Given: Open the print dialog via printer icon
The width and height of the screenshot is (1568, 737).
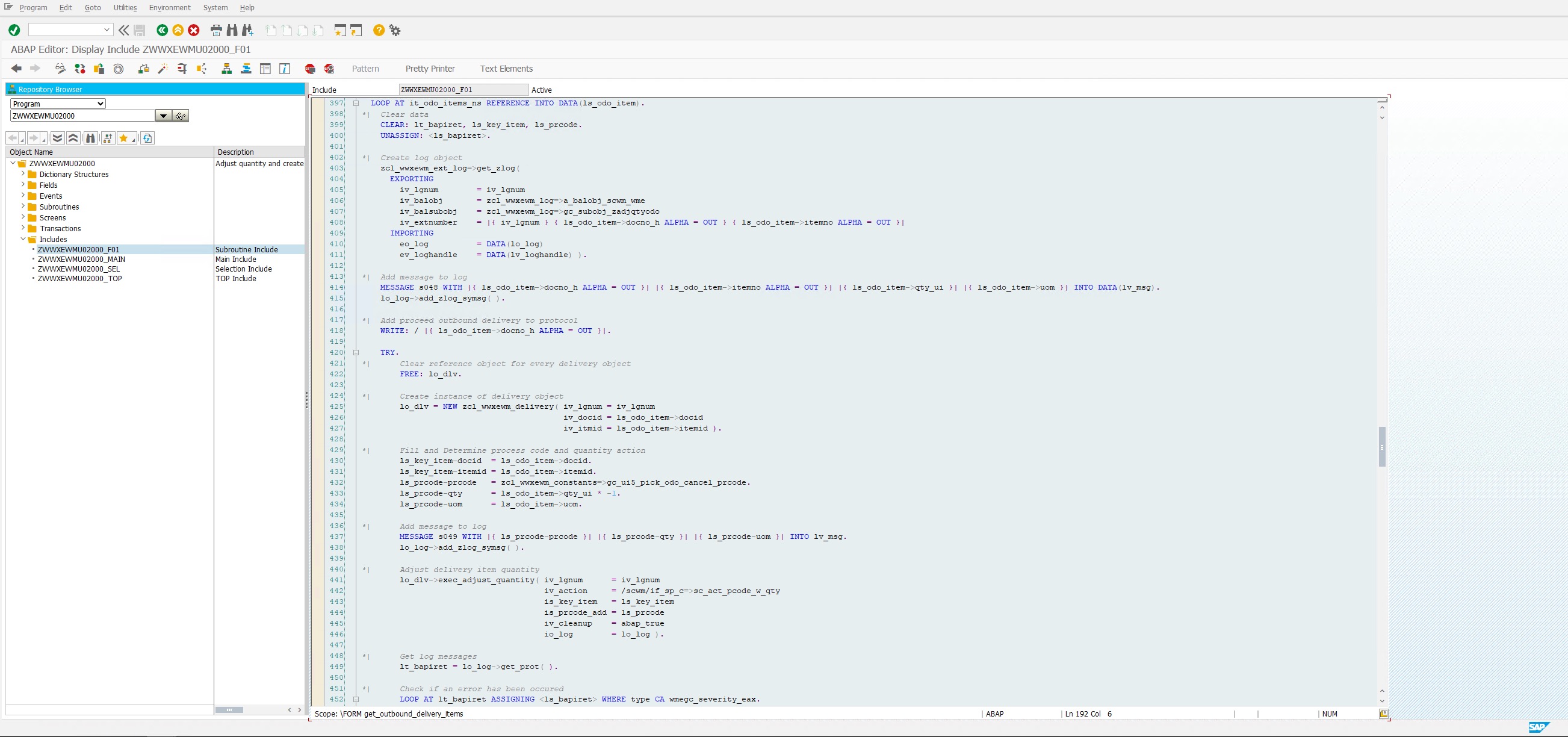Looking at the screenshot, I should [216, 30].
